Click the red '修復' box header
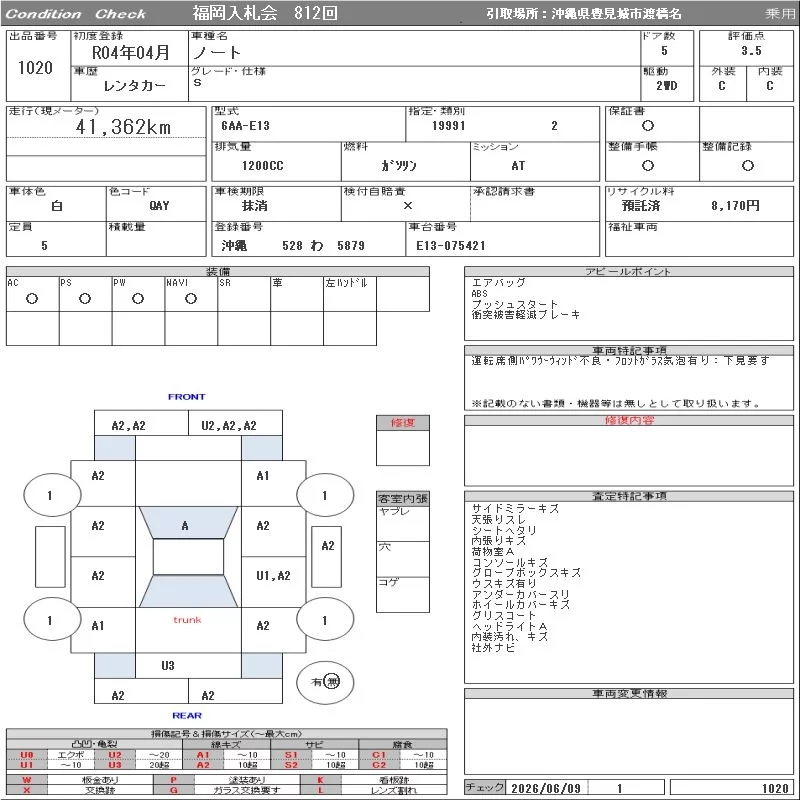The width and height of the screenshot is (800, 800). (x=403, y=422)
